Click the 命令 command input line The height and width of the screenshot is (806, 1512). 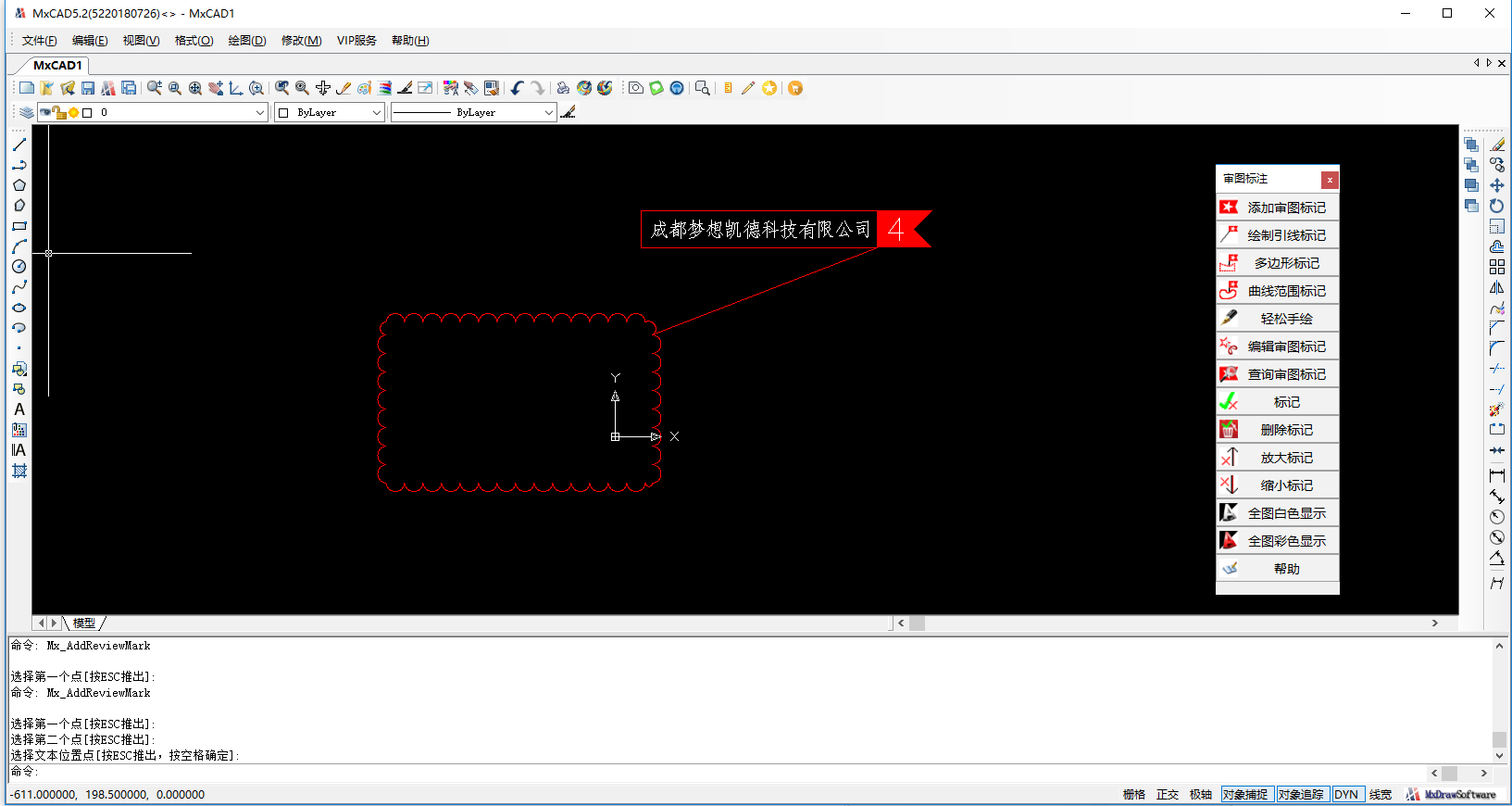point(718,772)
